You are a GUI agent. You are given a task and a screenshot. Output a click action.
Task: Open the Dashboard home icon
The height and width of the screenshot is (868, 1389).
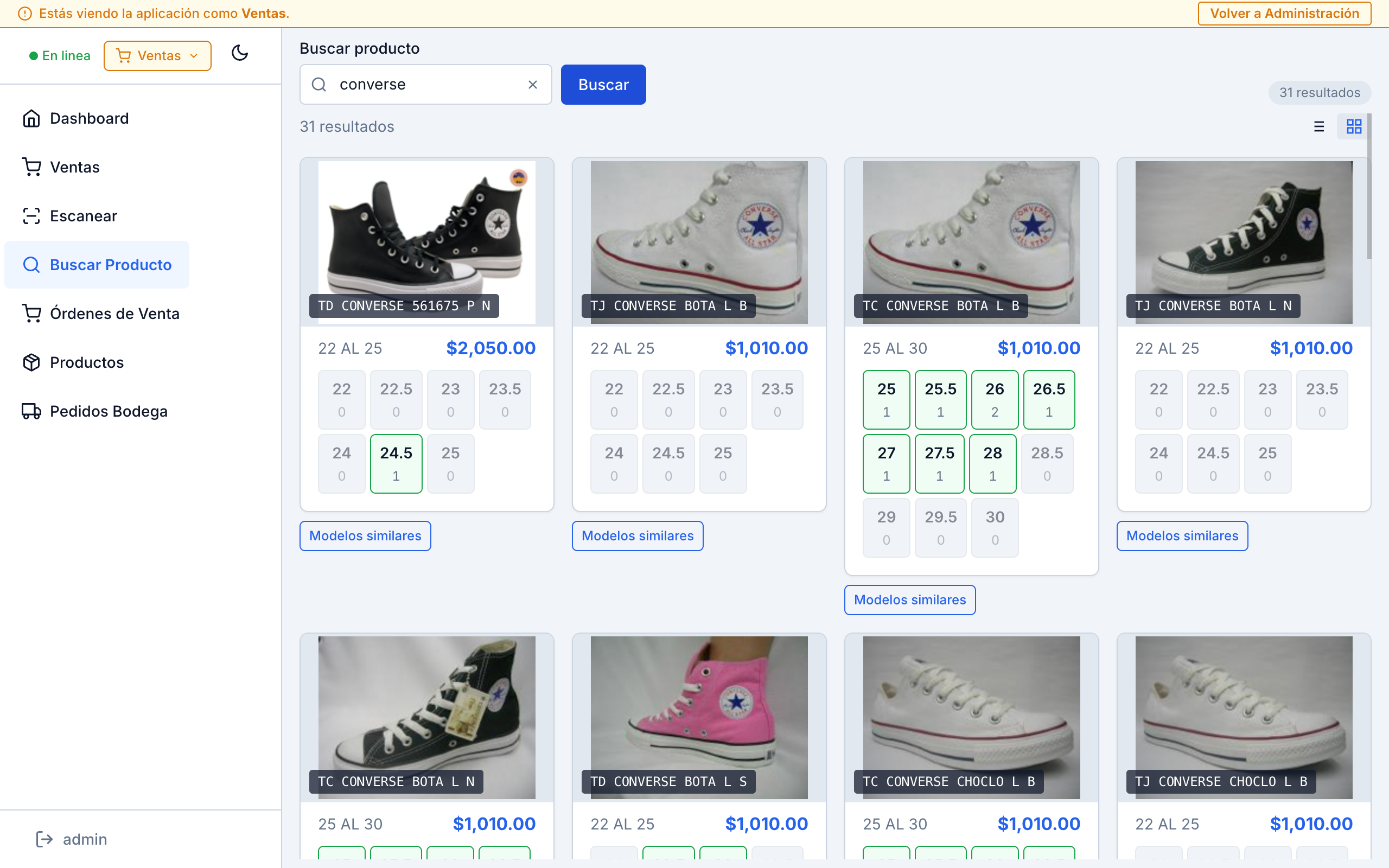31,118
